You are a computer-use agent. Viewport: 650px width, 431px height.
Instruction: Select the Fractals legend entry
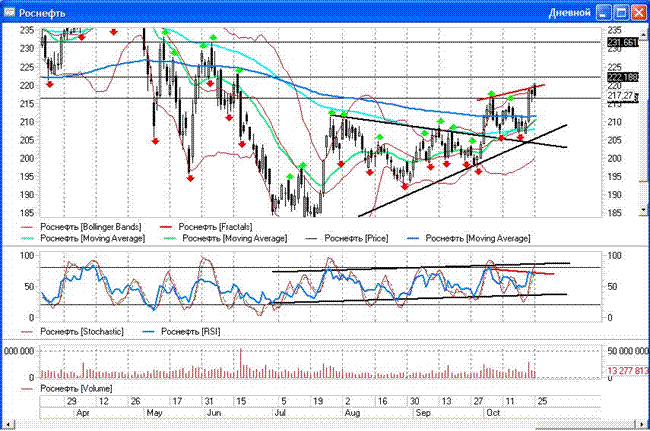pyautogui.click(x=206, y=227)
